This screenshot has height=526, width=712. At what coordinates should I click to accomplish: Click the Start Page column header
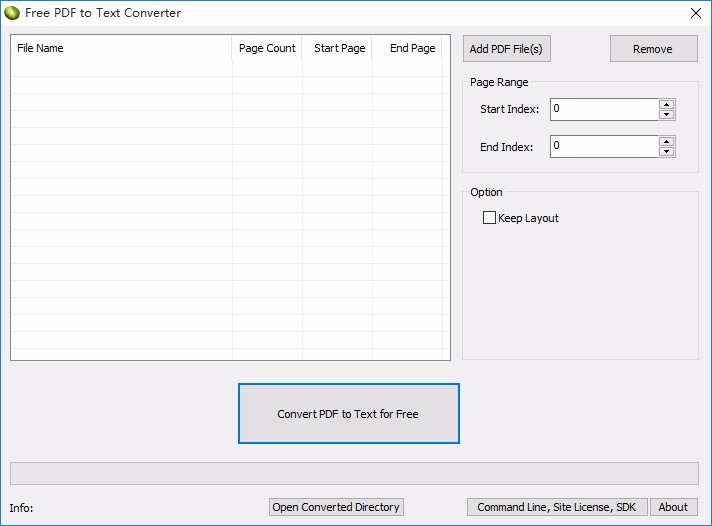[339, 48]
